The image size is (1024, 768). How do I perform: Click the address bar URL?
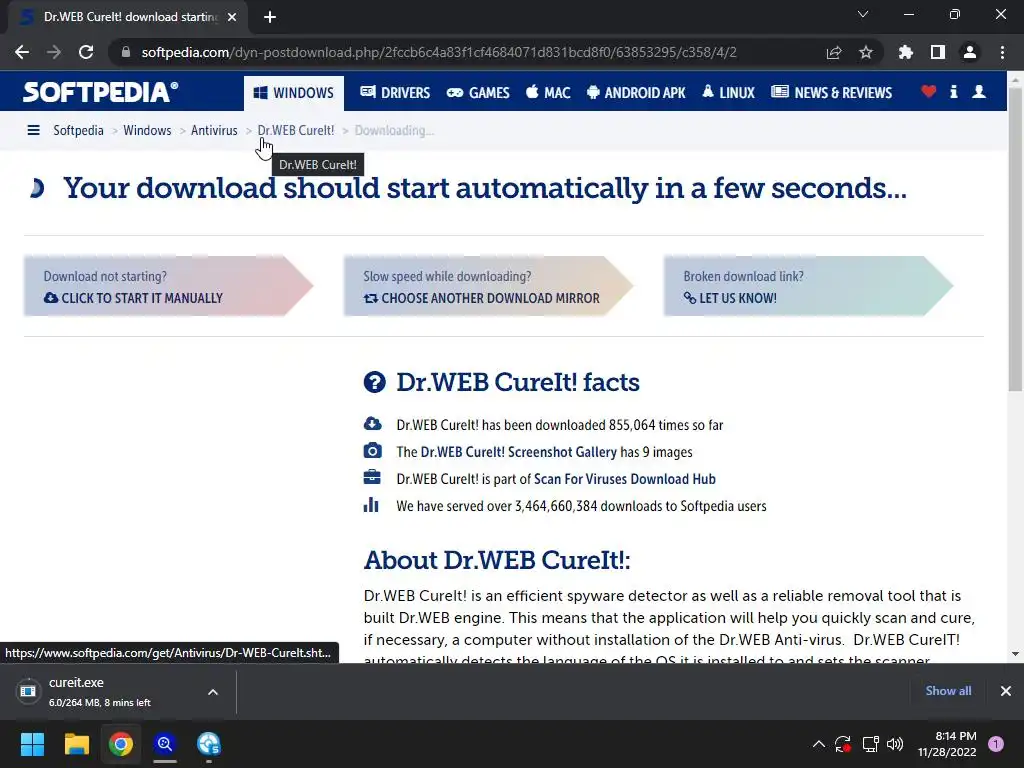pos(439,52)
